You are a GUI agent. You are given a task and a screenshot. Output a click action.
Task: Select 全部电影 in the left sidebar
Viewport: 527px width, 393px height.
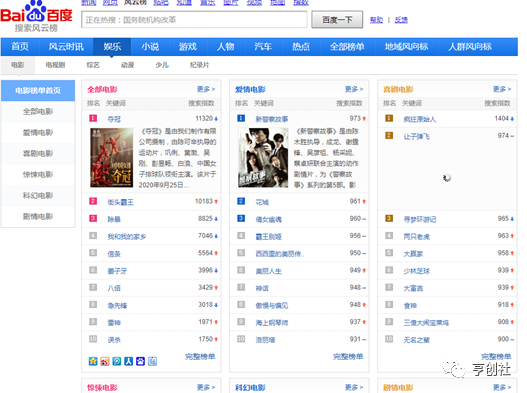click(x=38, y=112)
